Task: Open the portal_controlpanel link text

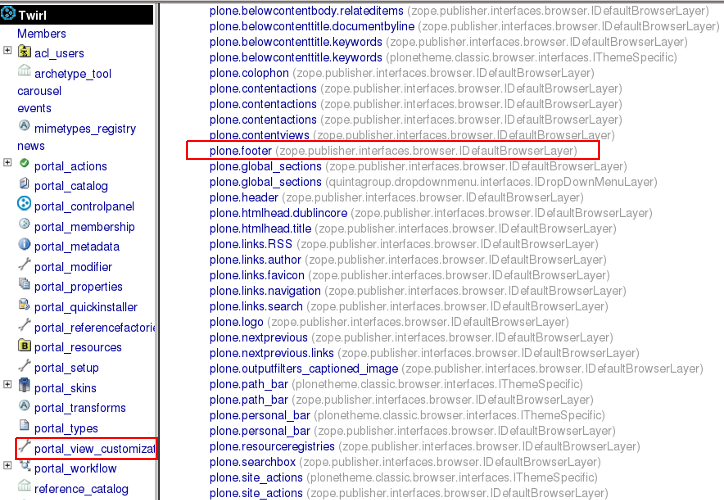Action: (x=84, y=206)
